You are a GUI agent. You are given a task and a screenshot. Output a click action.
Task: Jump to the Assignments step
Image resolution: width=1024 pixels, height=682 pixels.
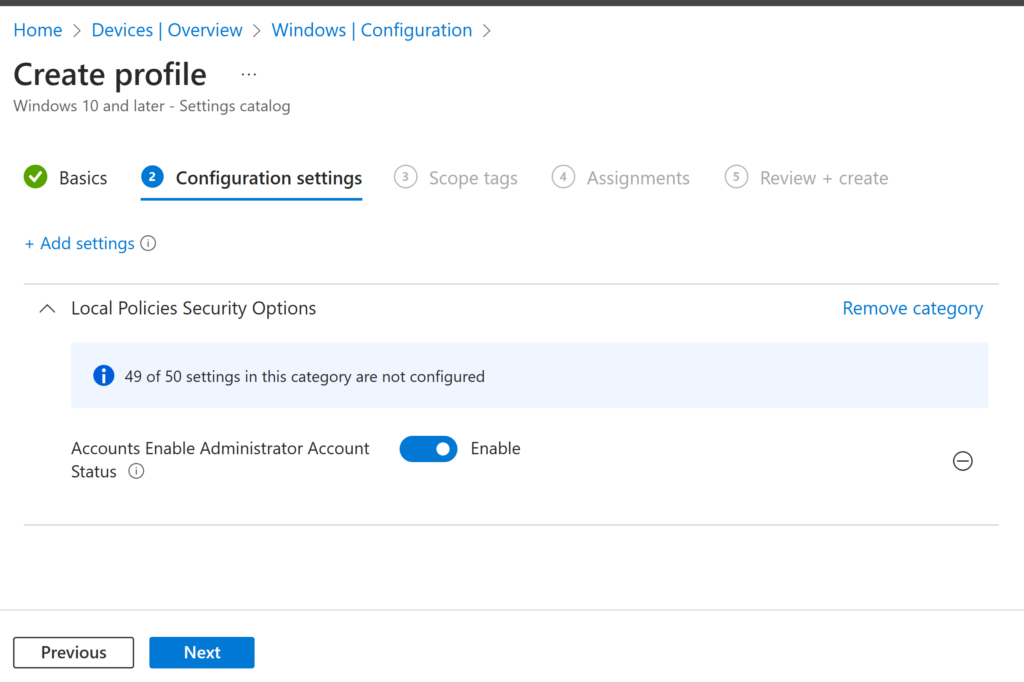(x=637, y=178)
